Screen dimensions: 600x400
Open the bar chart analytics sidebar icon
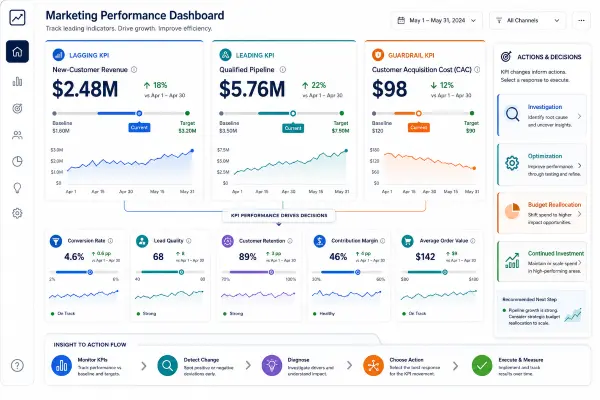click(17, 82)
